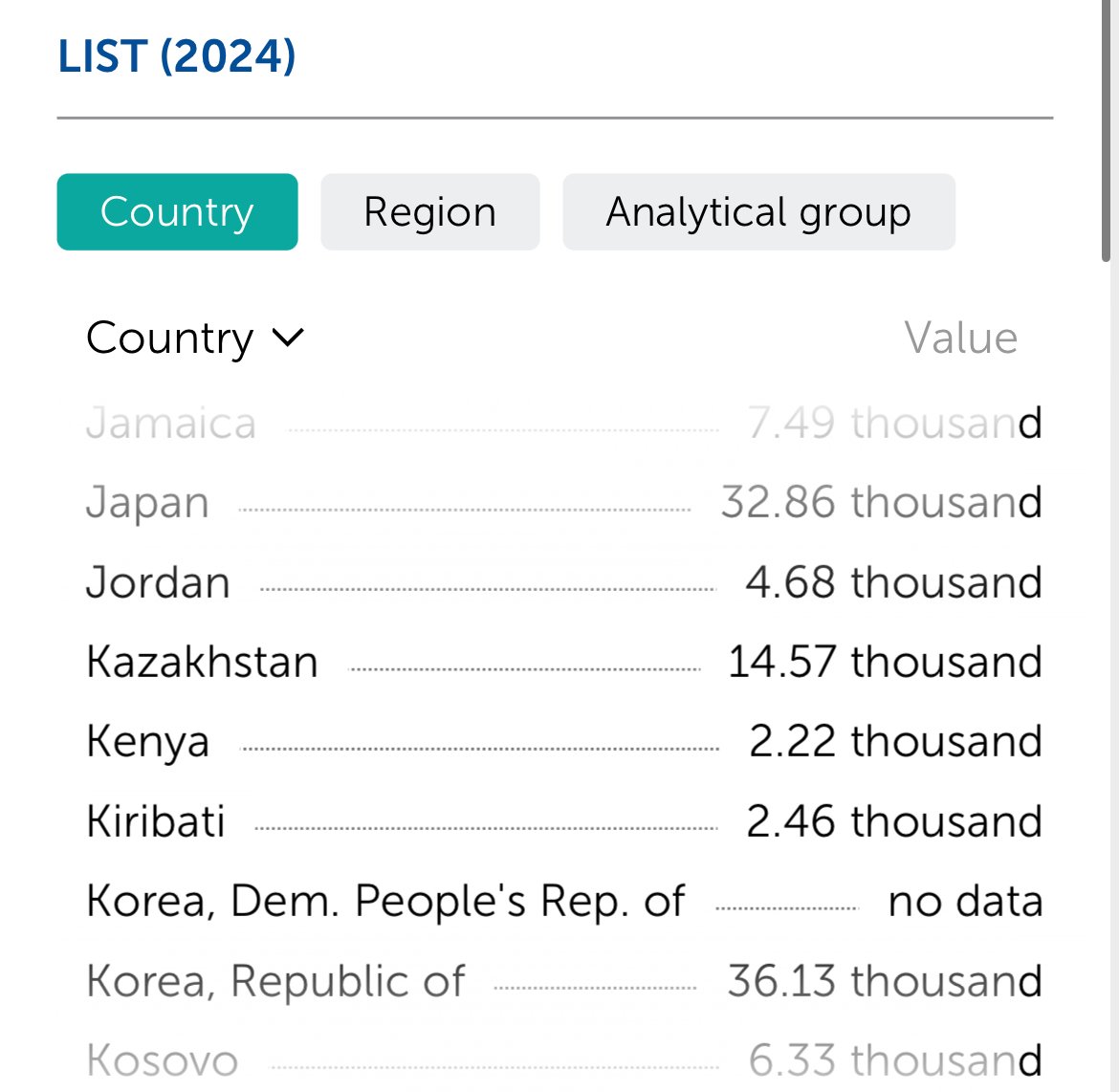Image resolution: width=1119 pixels, height=1092 pixels.
Task: Open the Analytical group tab
Action: point(758,212)
